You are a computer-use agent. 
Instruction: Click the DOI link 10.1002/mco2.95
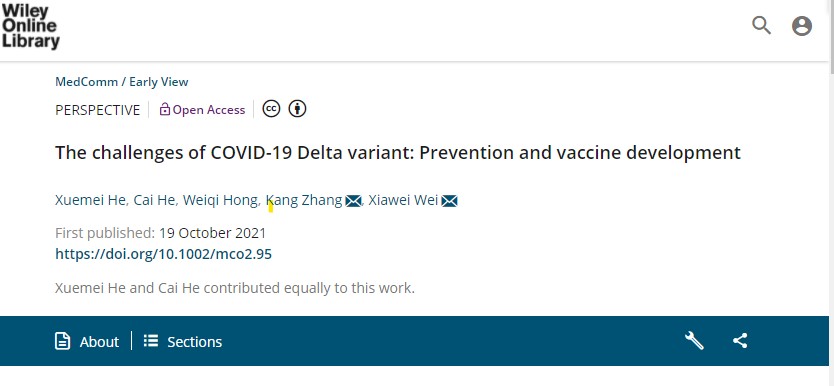pos(163,254)
